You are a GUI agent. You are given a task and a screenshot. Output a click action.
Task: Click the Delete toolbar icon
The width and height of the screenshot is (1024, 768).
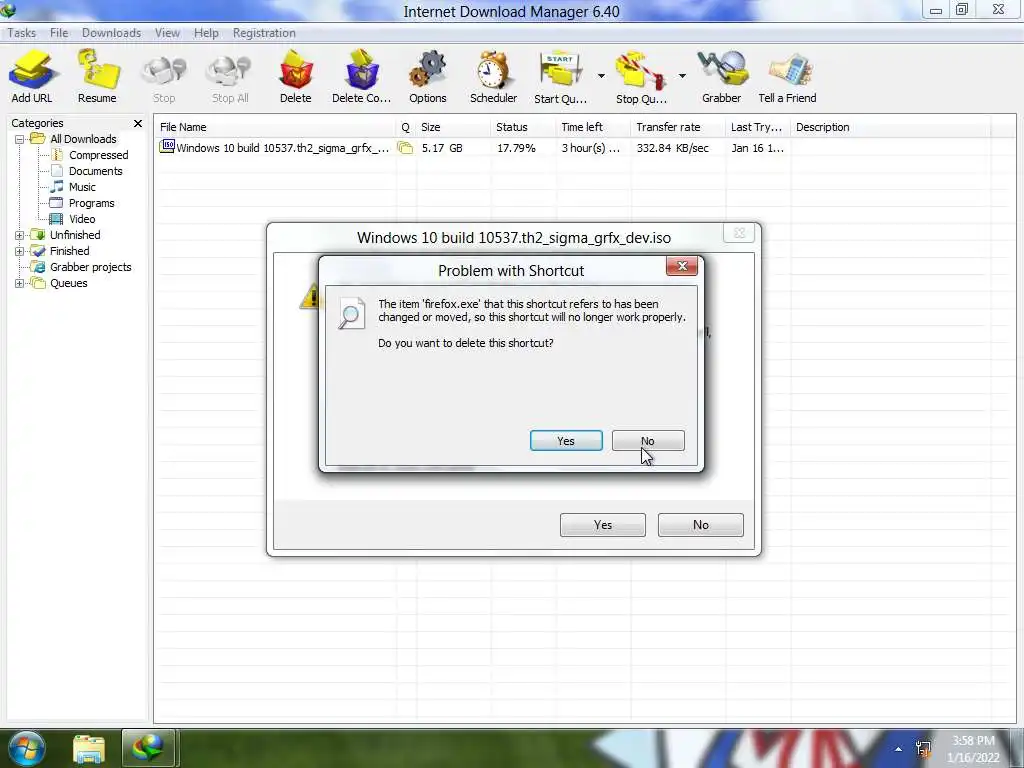(295, 77)
